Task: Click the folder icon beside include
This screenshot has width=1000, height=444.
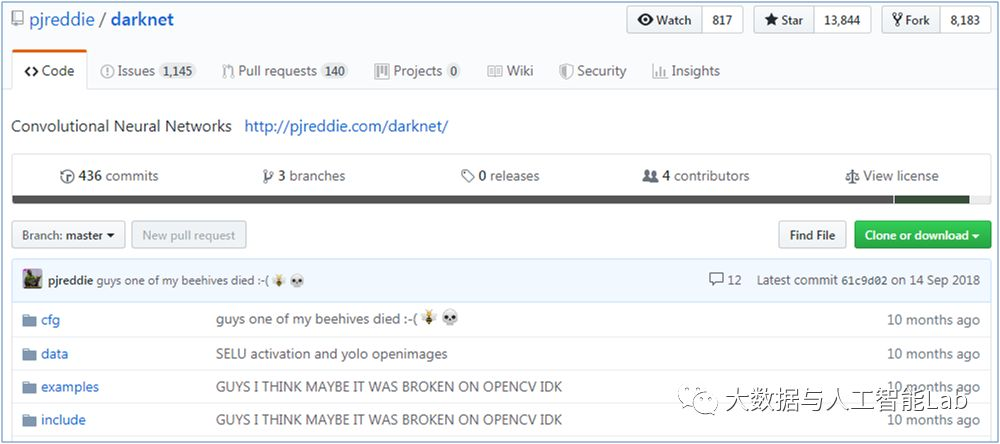Action: [29, 420]
